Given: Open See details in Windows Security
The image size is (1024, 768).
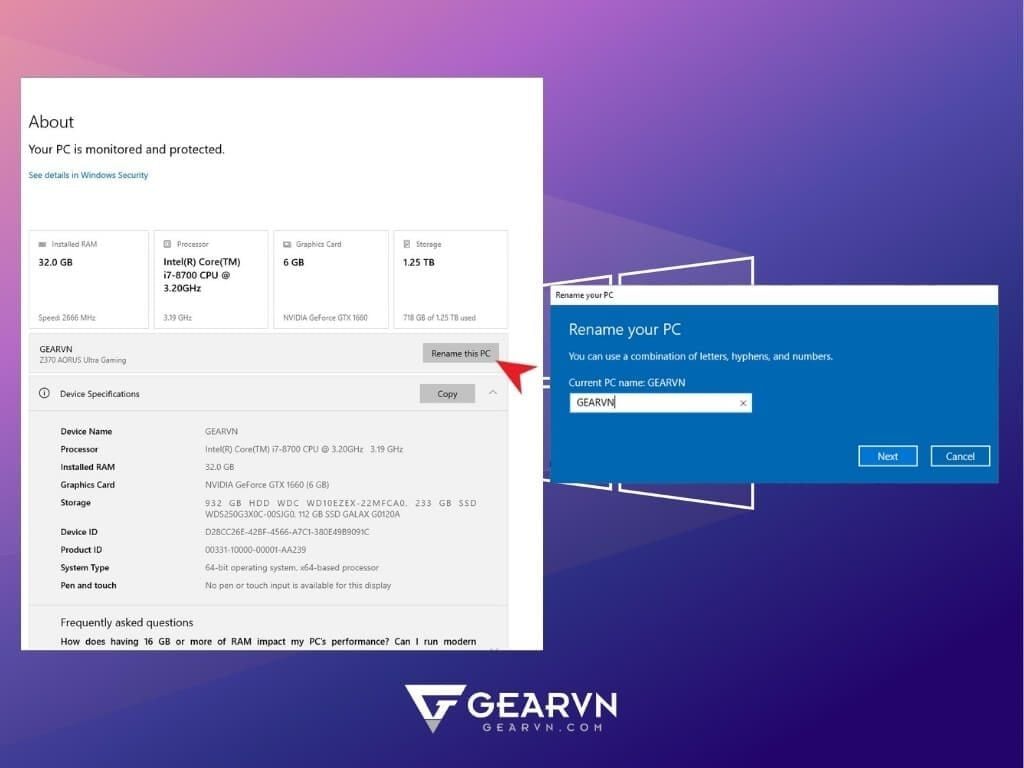Looking at the screenshot, I should [x=88, y=175].
